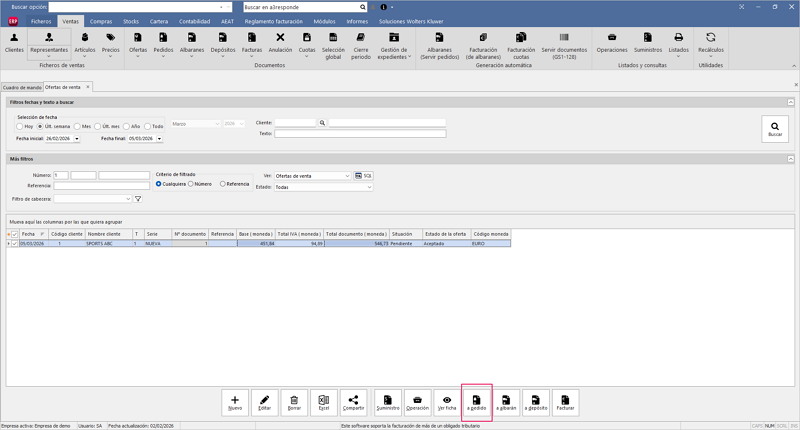Select the Anulación icon
Screen dimensions: 800x430
(280, 43)
